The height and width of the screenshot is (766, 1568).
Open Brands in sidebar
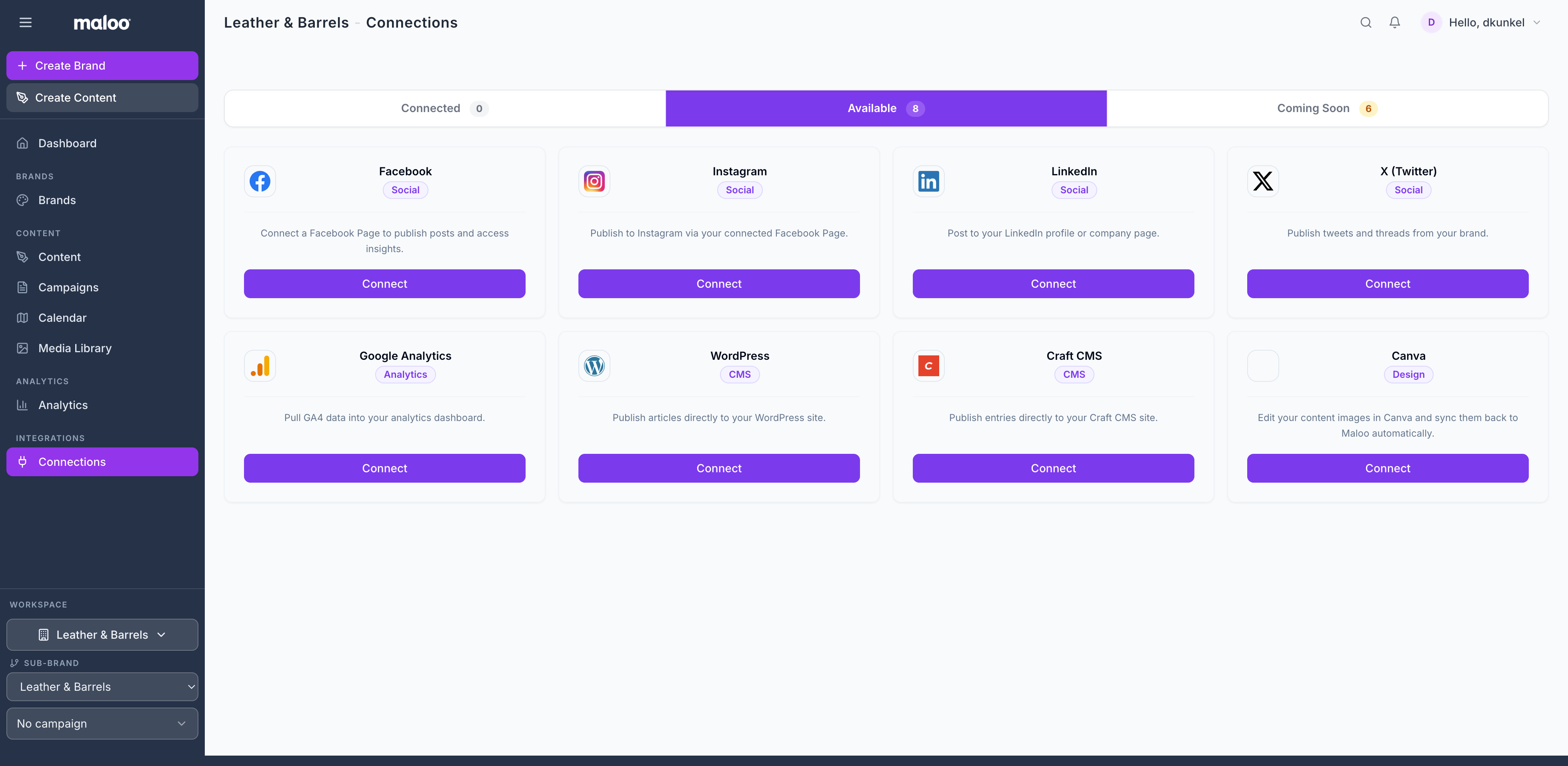pyautogui.click(x=102, y=201)
